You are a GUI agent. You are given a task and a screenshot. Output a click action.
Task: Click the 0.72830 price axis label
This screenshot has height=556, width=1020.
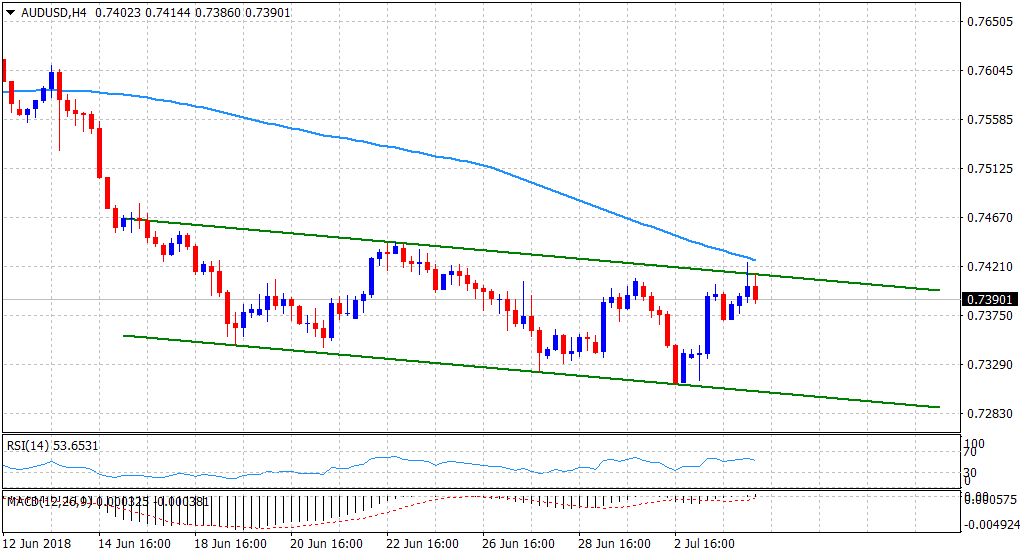click(987, 414)
